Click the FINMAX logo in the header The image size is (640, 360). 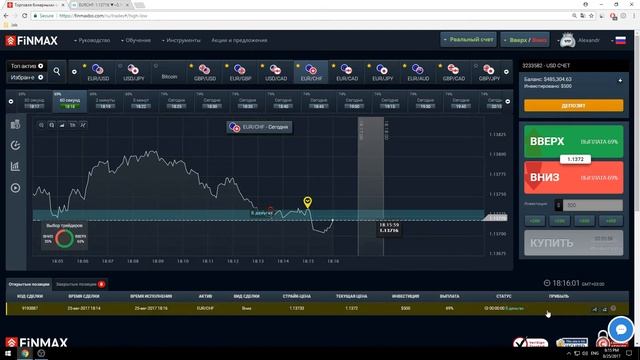pos(31,40)
